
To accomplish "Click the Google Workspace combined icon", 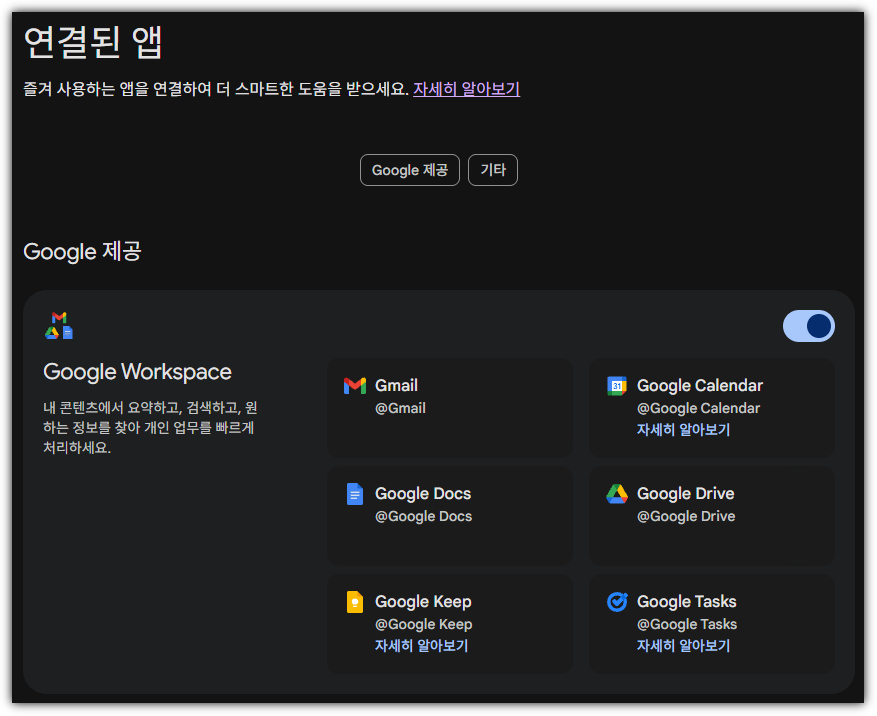I will 59,326.
